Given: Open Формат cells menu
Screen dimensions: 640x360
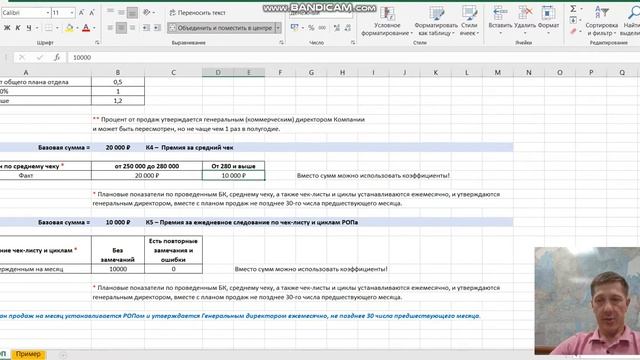Looking at the screenshot, I should coord(548,20).
